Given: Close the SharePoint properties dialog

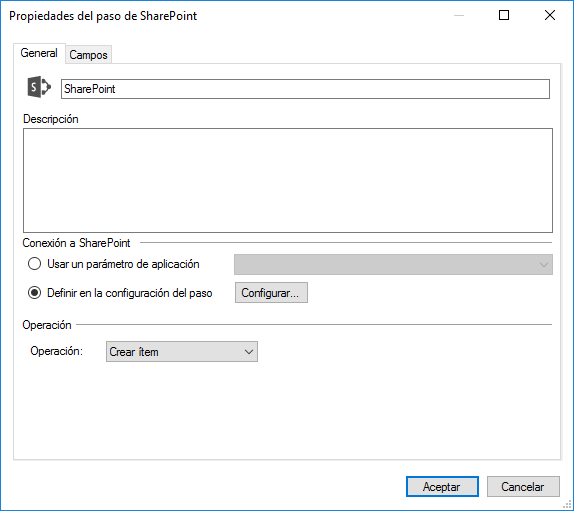Looking at the screenshot, I should (x=549, y=15).
